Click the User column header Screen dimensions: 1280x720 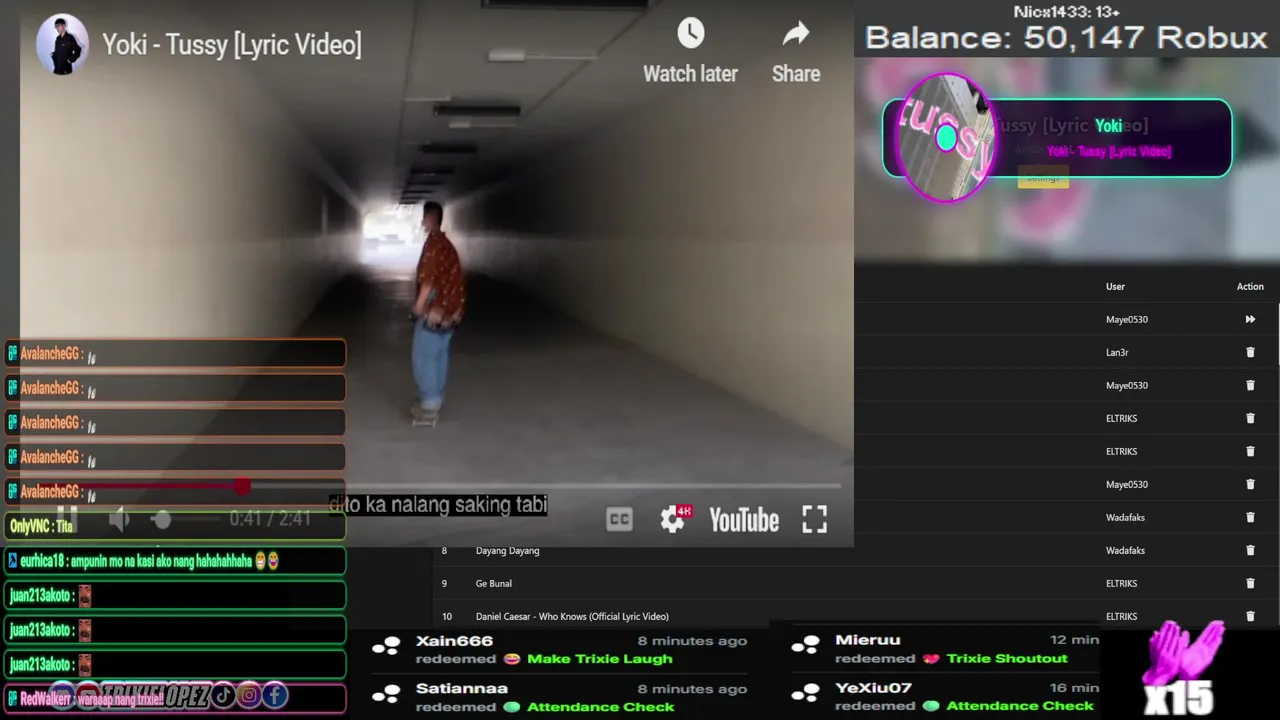1115,286
